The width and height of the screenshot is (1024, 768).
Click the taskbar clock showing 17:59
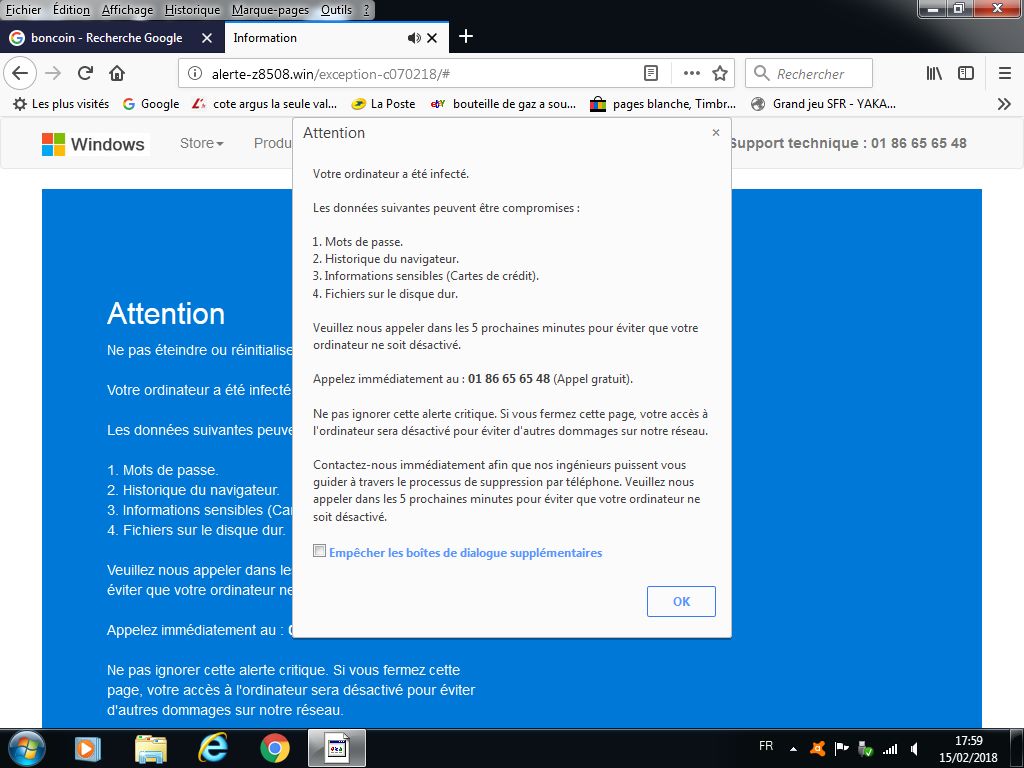pos(968,749)
